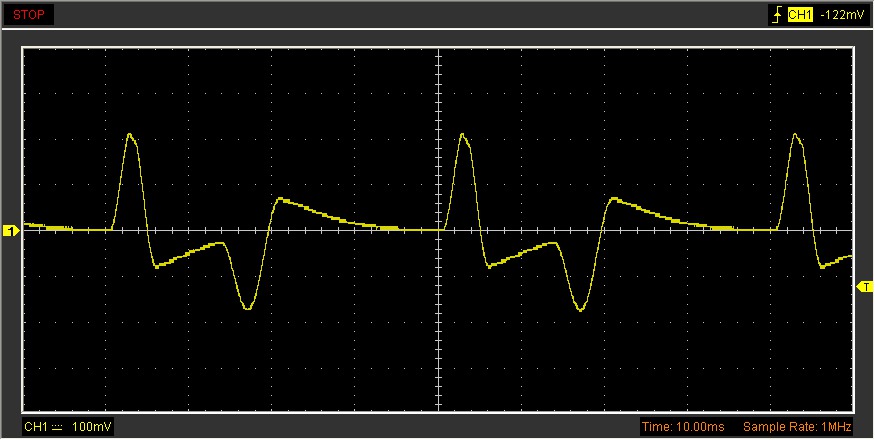Select the yellow CH1 trigger source label
The image size is (875, 440).
pyautogui.click(x=800, y=15)
